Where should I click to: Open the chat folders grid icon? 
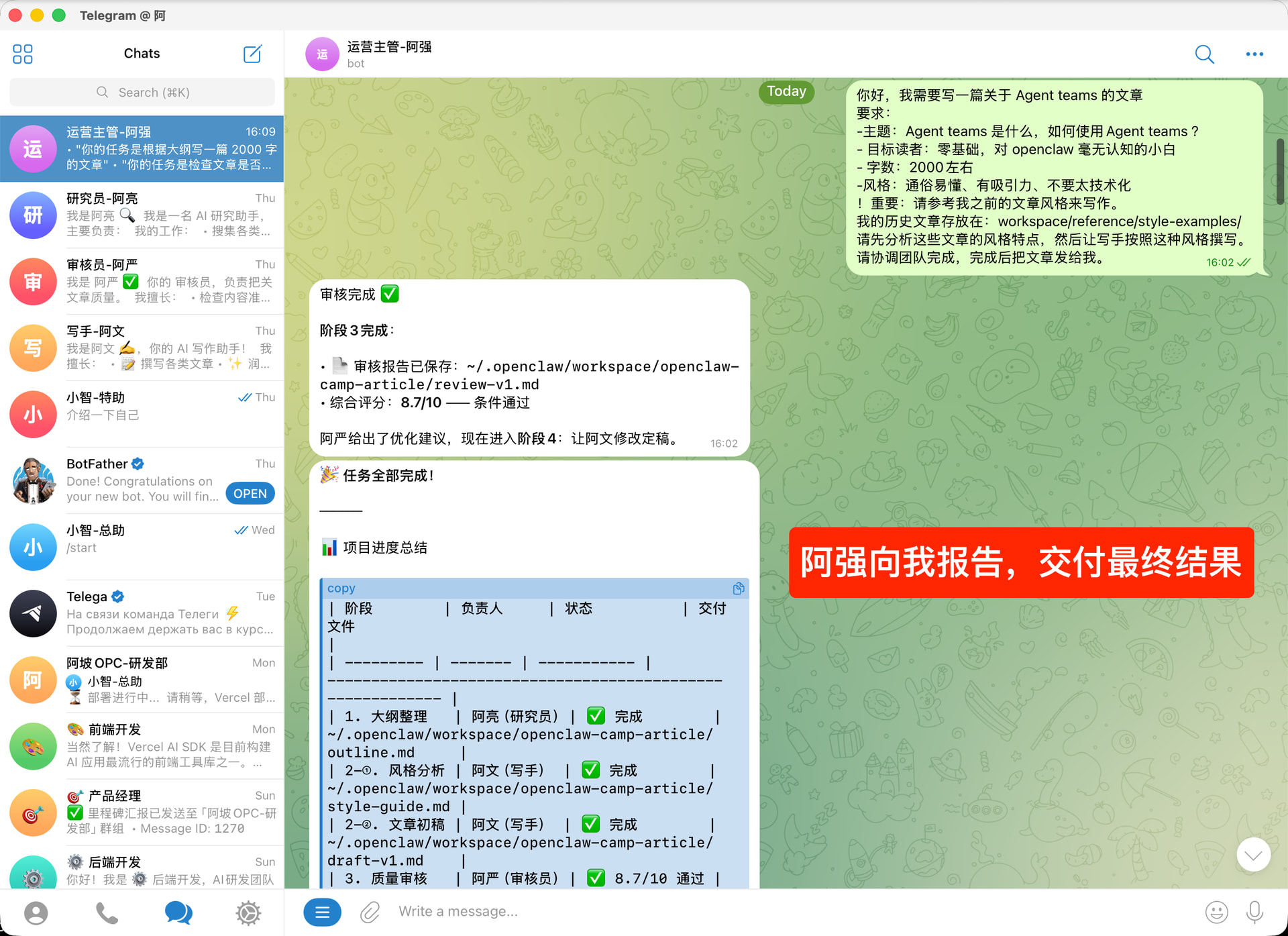tap(23, 54)
